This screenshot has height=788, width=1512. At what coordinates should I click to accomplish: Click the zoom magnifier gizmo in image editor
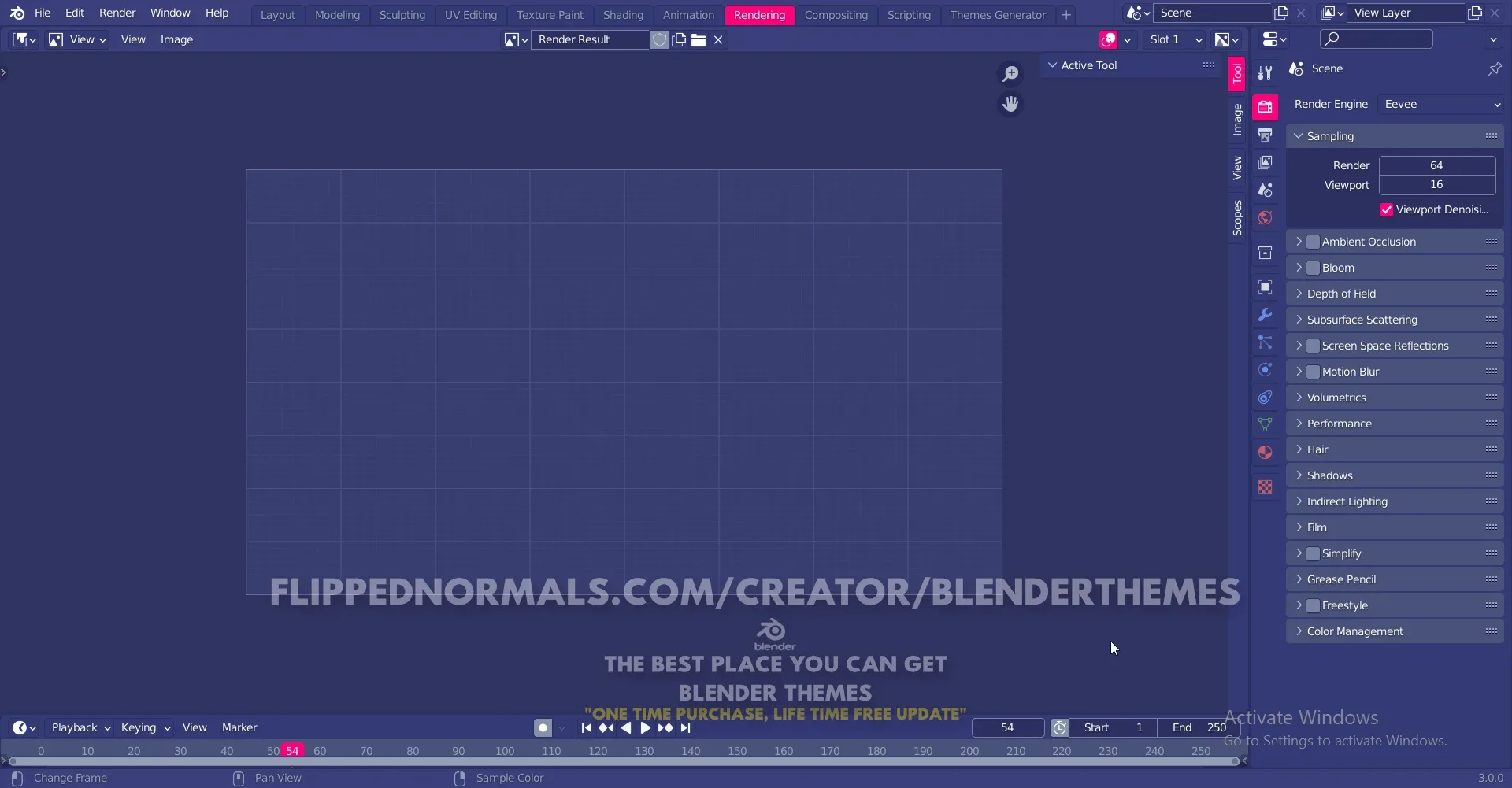coord(1010,73)
